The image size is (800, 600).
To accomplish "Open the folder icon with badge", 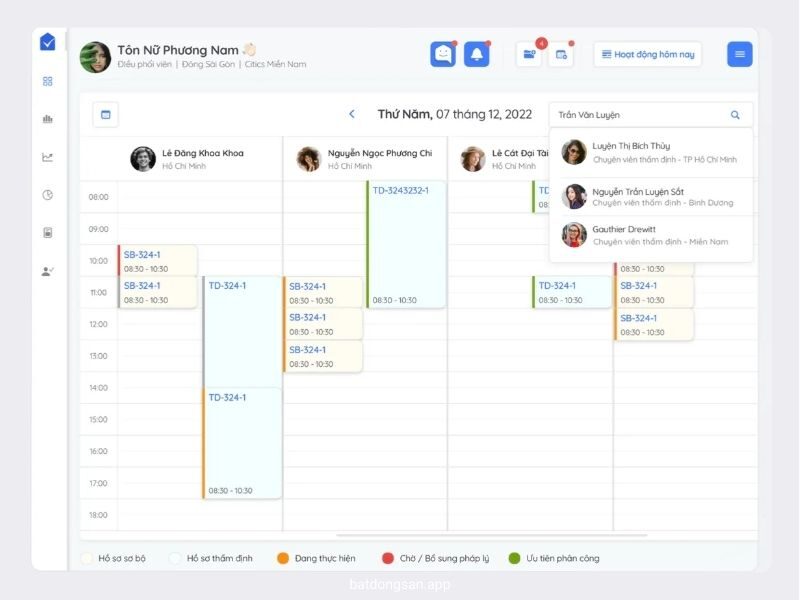I will (x=529, y=54).
